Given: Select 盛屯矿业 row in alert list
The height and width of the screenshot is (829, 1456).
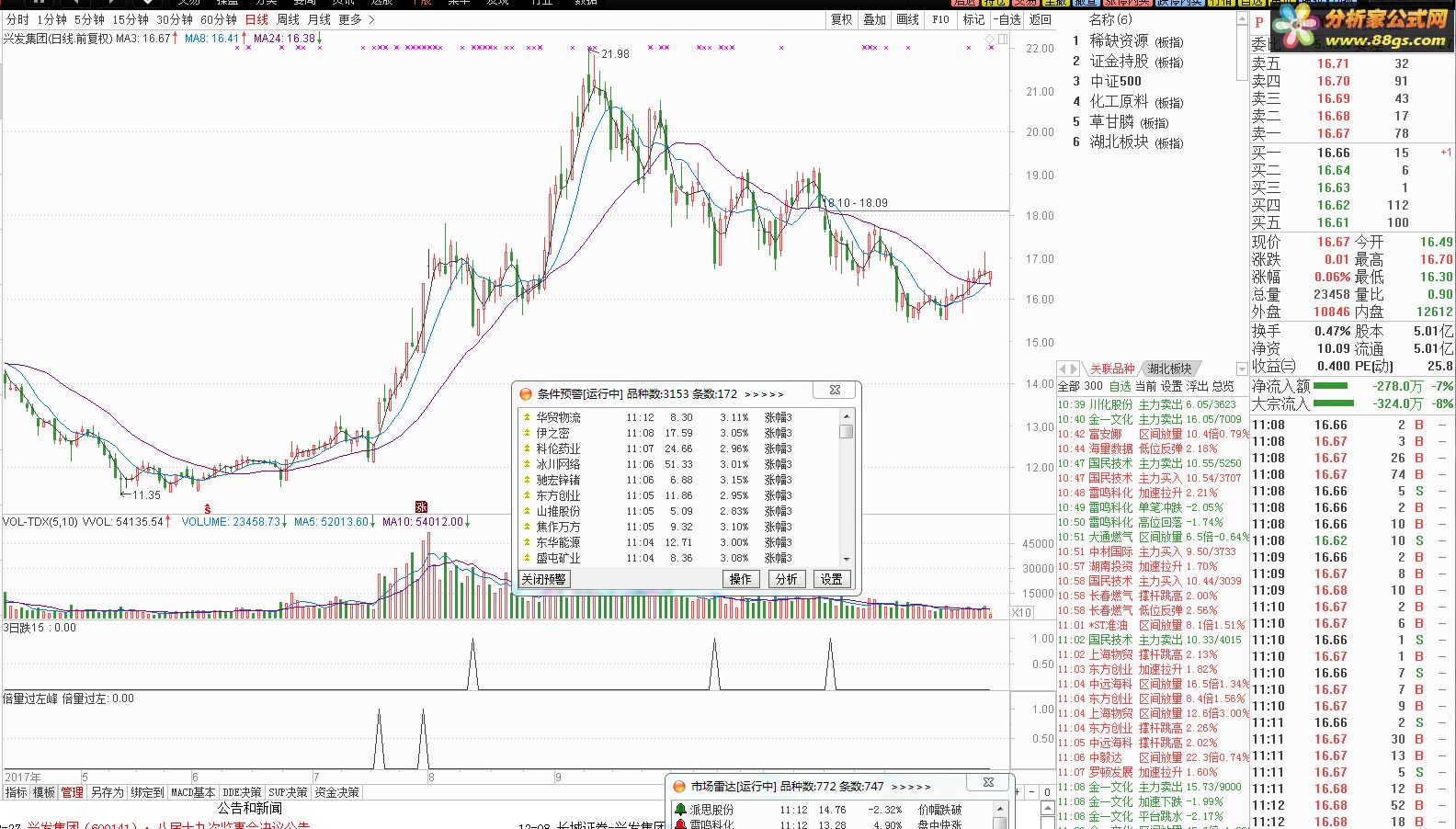Looking at the screenshot, I should click(x=680, y=558).
